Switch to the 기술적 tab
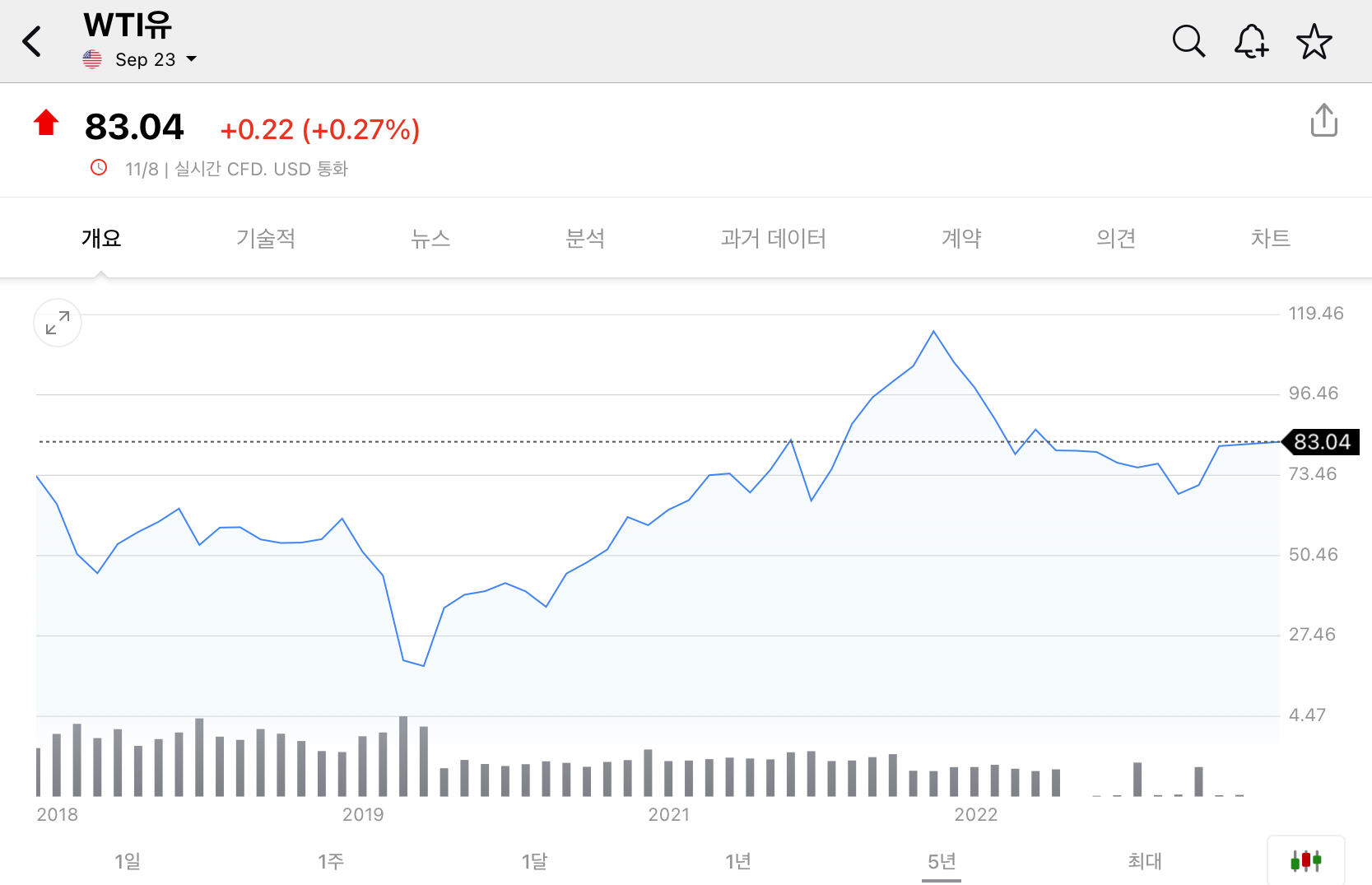The height and width of the screenshot is (885, 1372). (x=265, y=239)
